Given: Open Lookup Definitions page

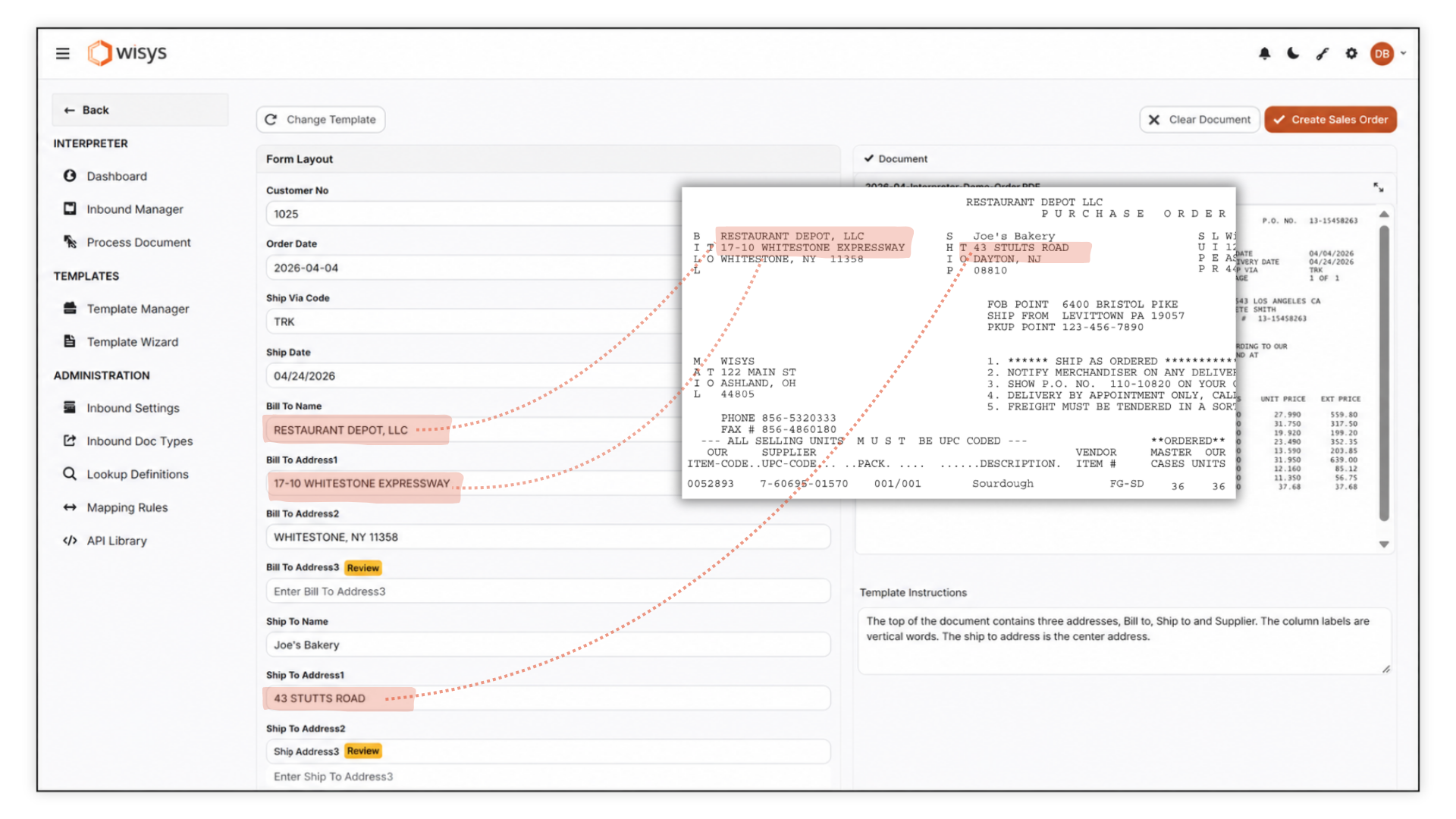Looking at the screenshot, I should tap(137, 475).
